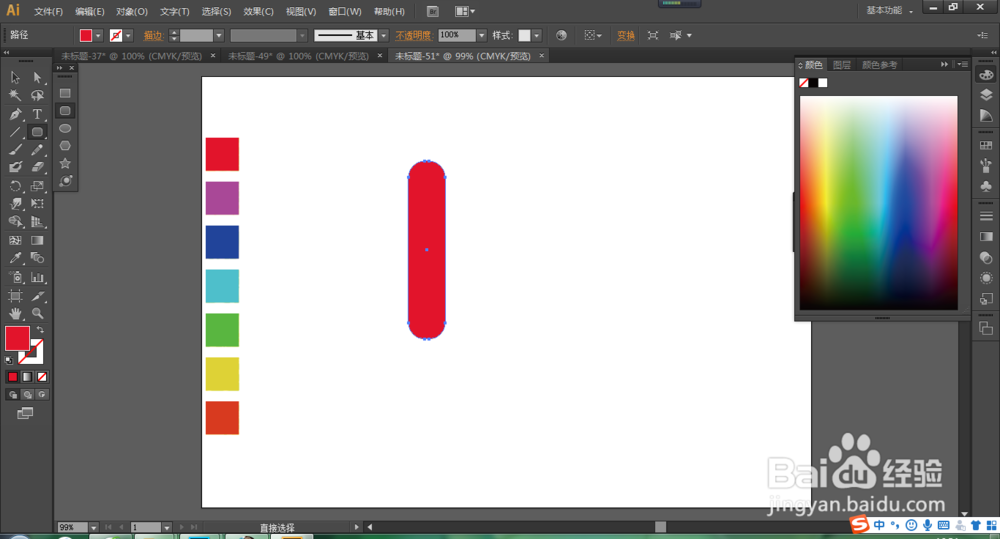Select the purple square on canvas
Image resolution: width=1000 pixels, height=539 pixels.
click(222, 198)
